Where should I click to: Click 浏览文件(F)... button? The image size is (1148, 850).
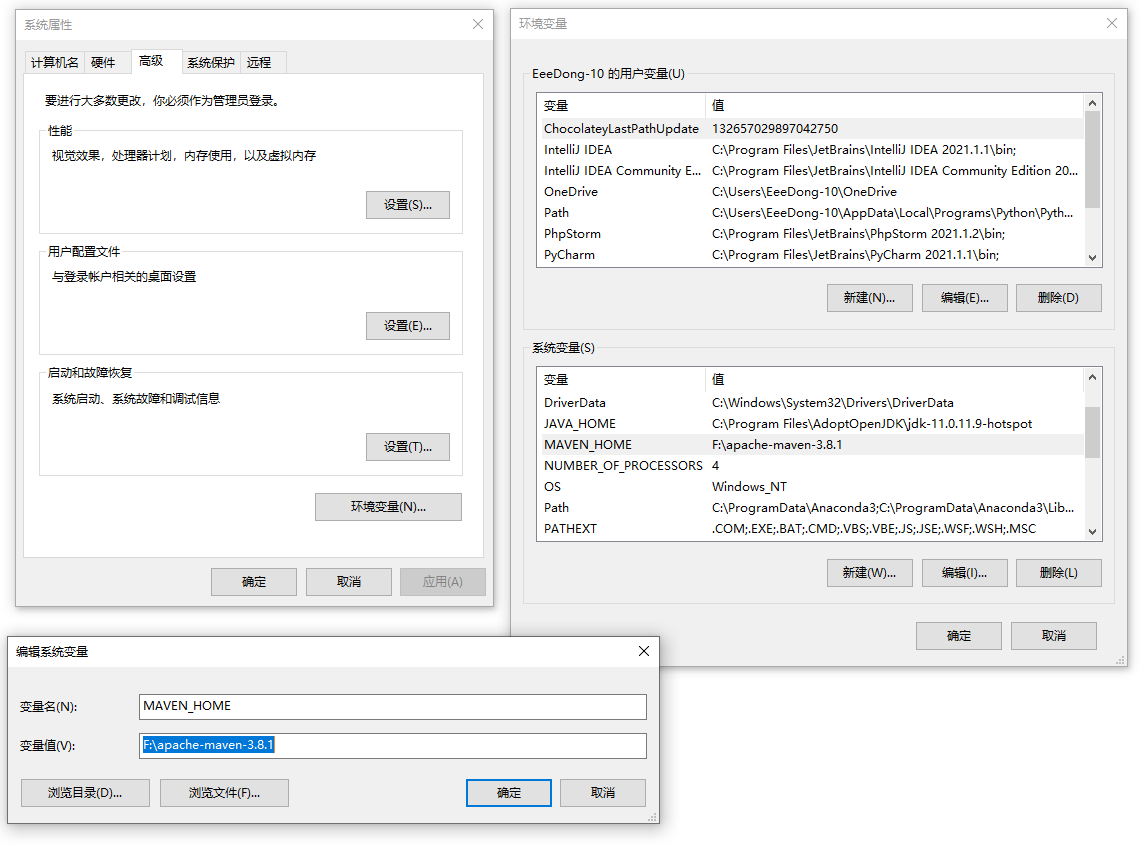pyautogui.click(x=224, y=793)
